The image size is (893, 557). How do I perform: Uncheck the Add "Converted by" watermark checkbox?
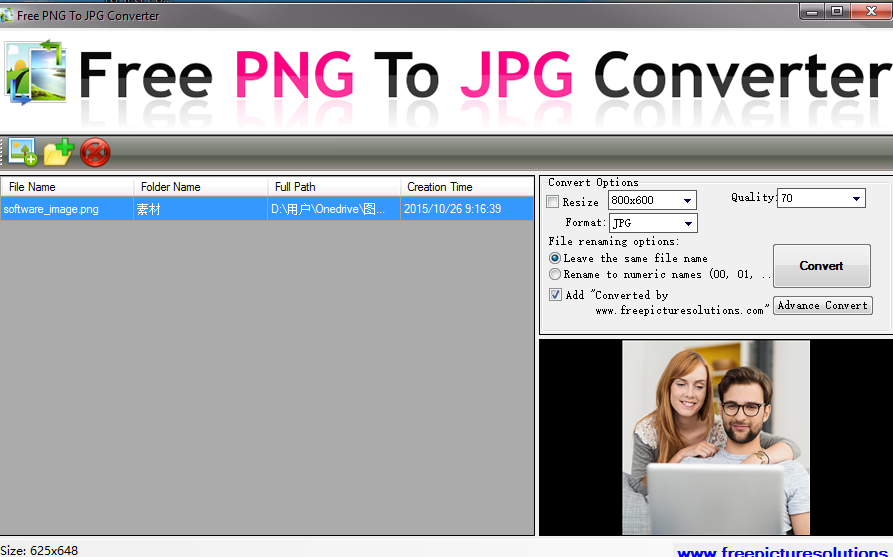[555, 295]
